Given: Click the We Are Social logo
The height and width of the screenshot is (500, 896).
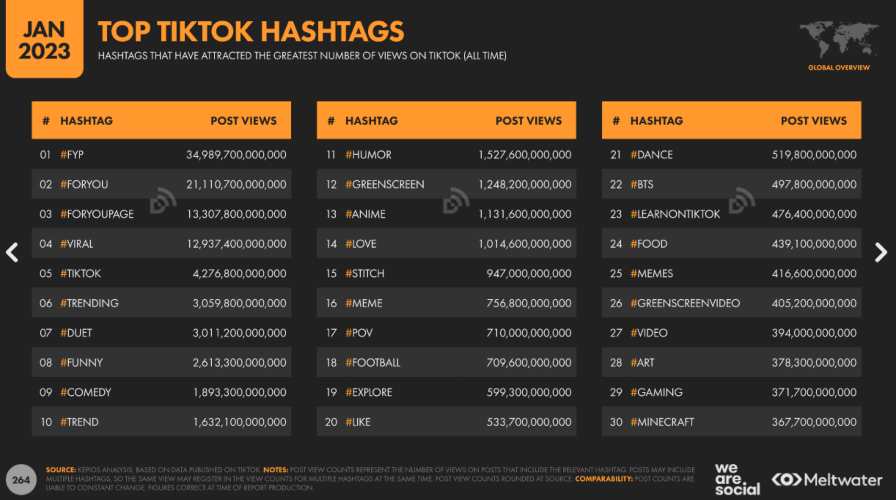Looking at the screenshot, I should click(x=737, y=479).
